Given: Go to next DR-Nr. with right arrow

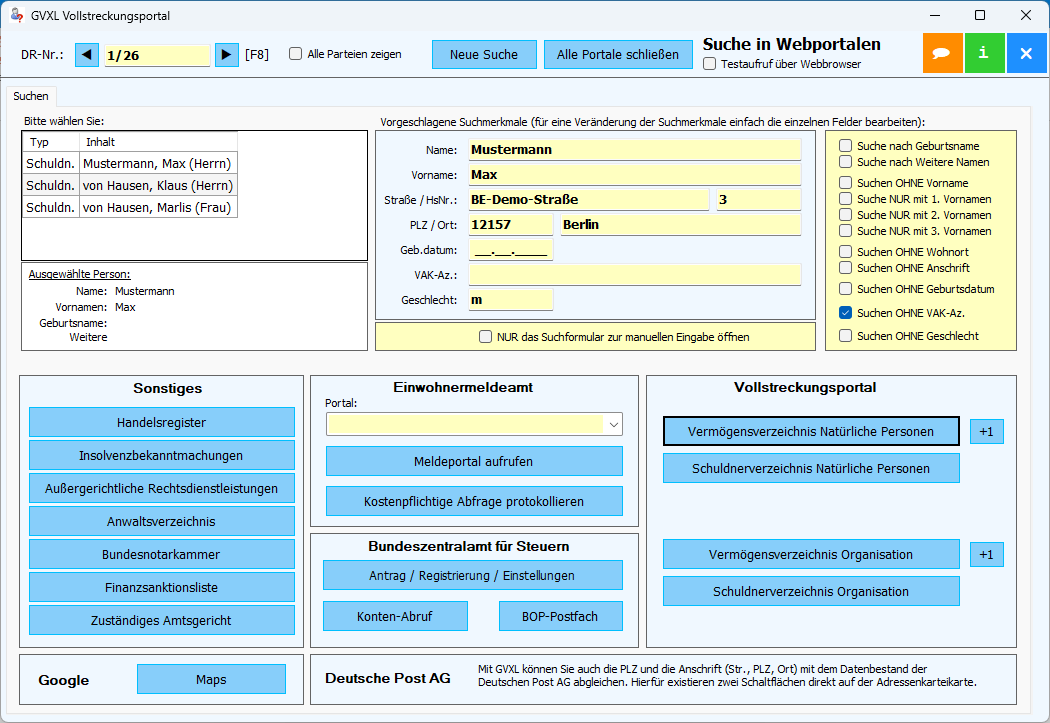Looking at the screenshot, I should click(x=226, y=55).
